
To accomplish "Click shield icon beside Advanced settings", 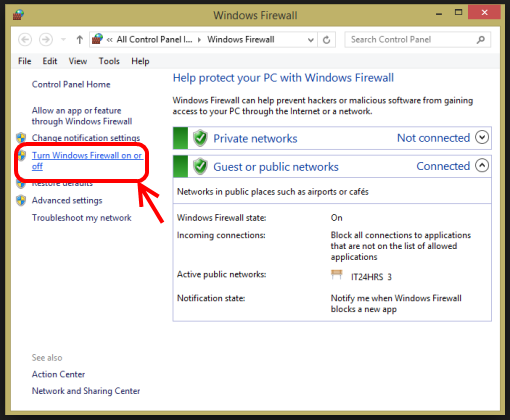I will click(x=21, y=200).
